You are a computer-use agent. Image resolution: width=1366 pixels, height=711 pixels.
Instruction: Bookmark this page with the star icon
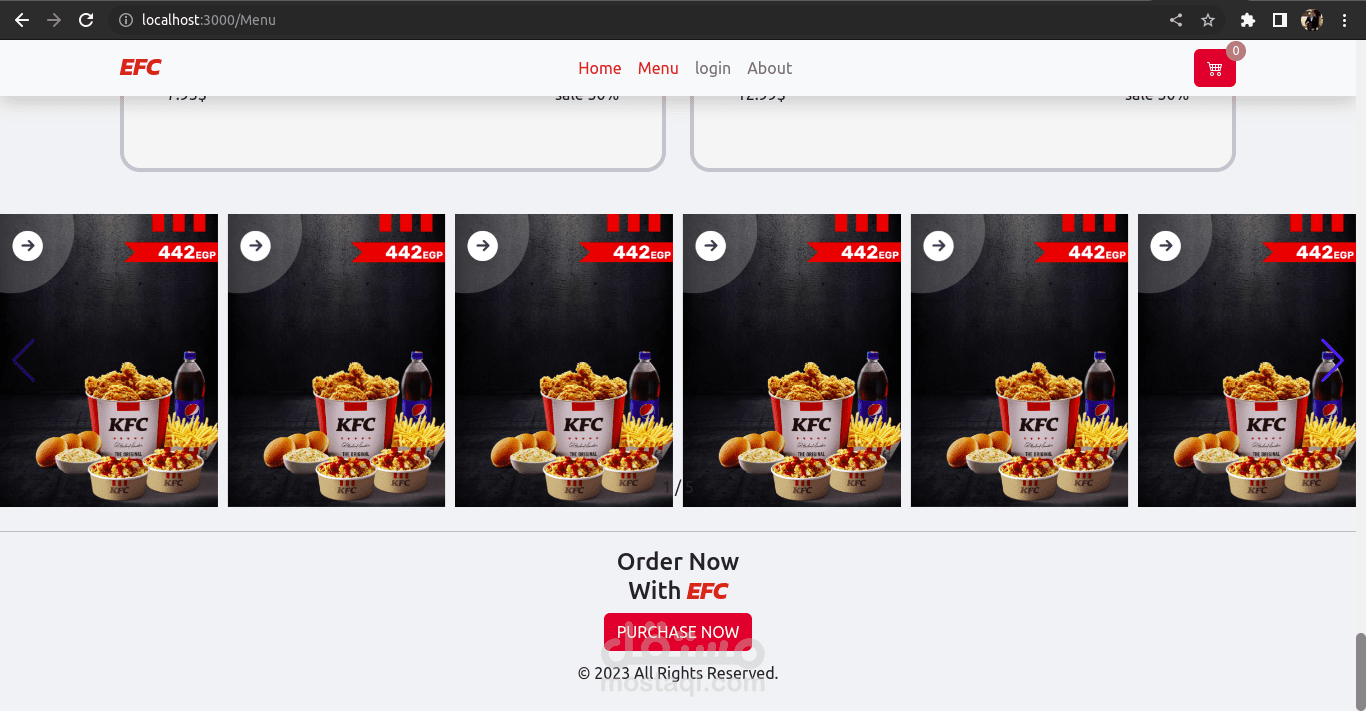tap(1208, 20)
